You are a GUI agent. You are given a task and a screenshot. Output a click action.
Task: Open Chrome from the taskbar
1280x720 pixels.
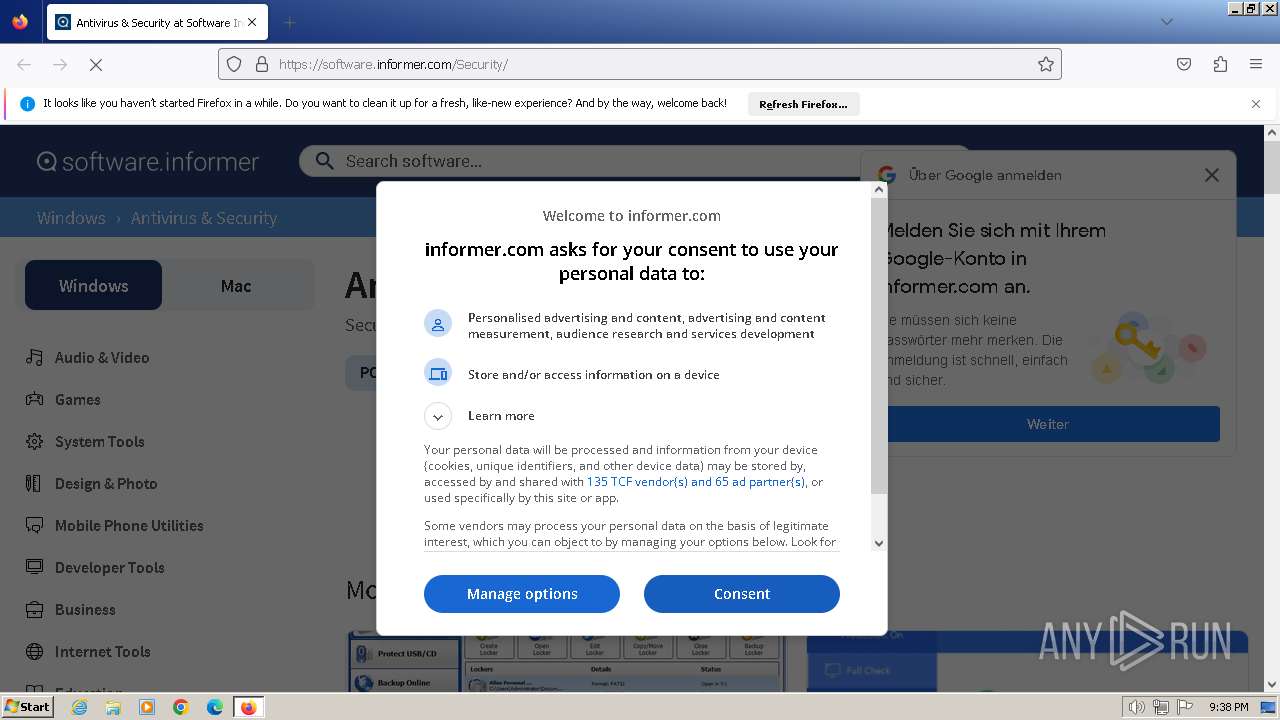pos(181,707)
